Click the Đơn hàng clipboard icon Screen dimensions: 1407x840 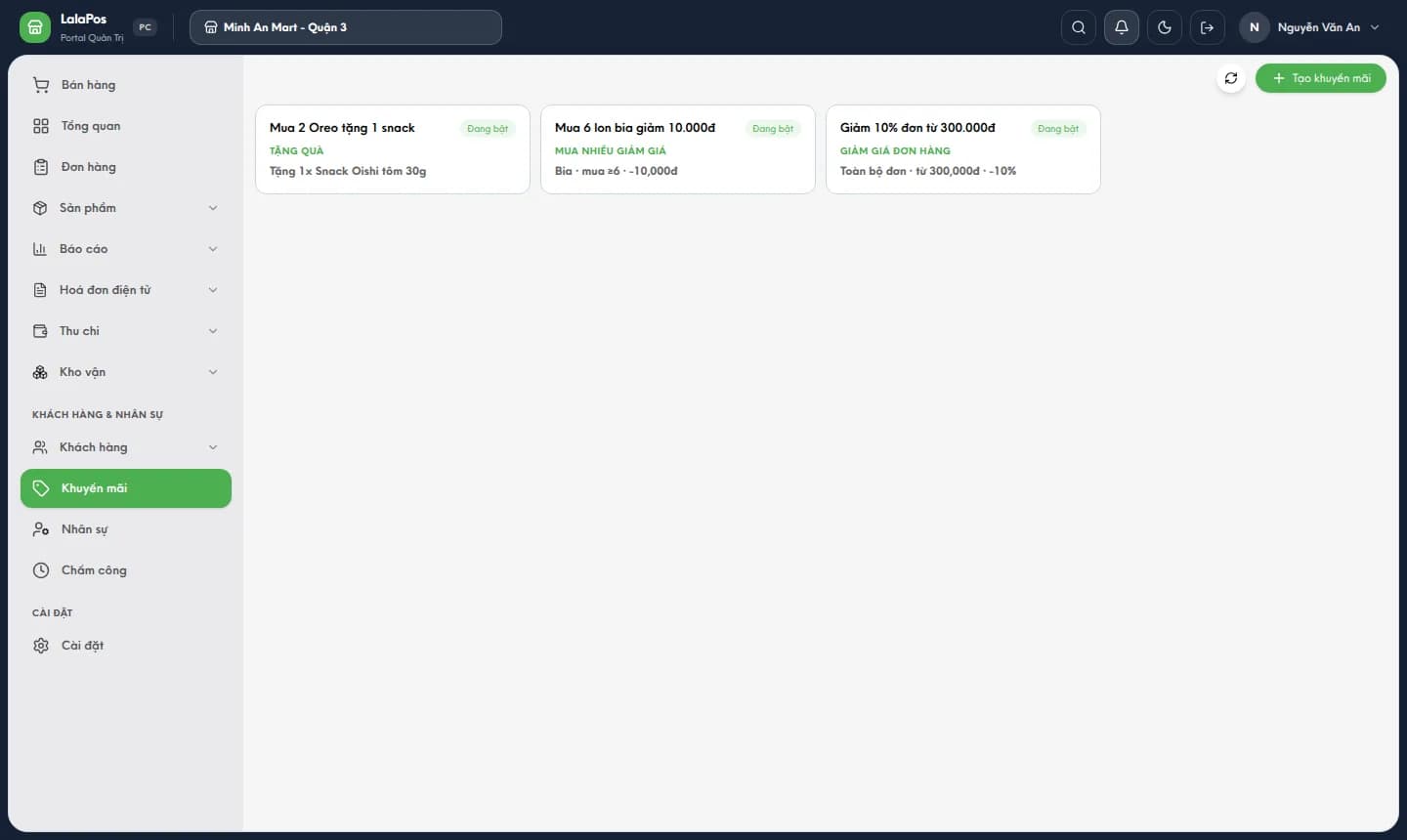[41, 167]
